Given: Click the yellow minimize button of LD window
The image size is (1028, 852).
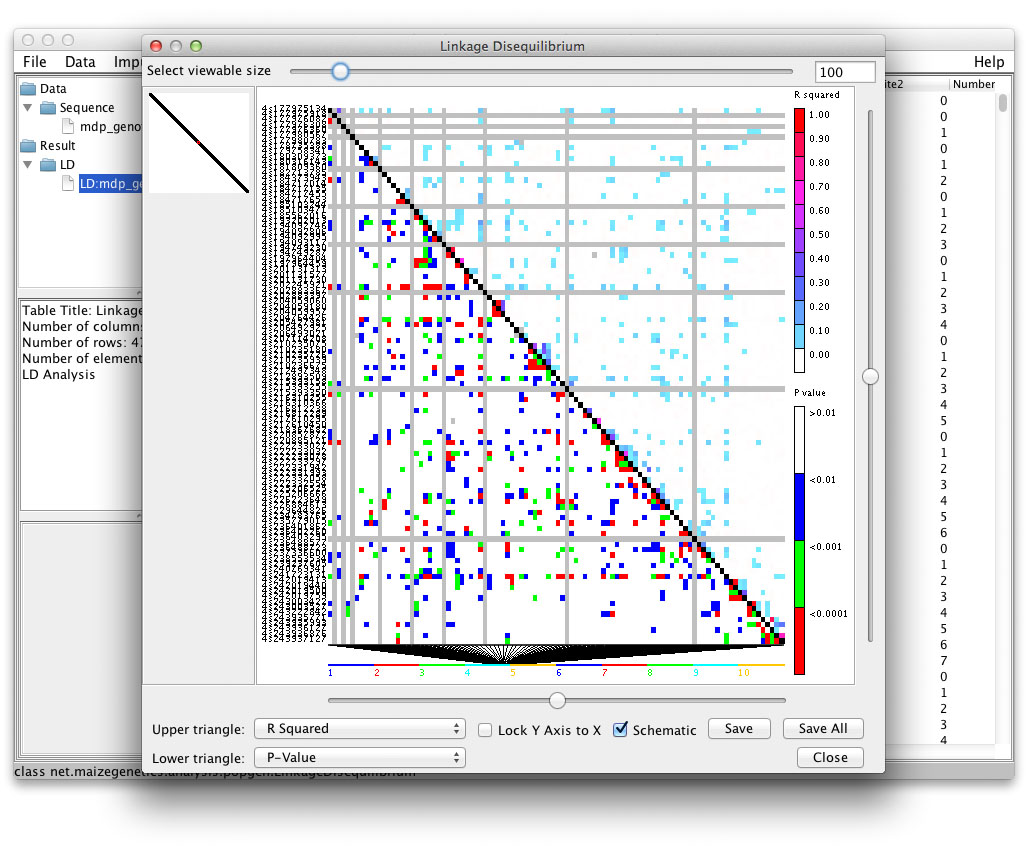Looking at the screenshot, I should [176, 46].
